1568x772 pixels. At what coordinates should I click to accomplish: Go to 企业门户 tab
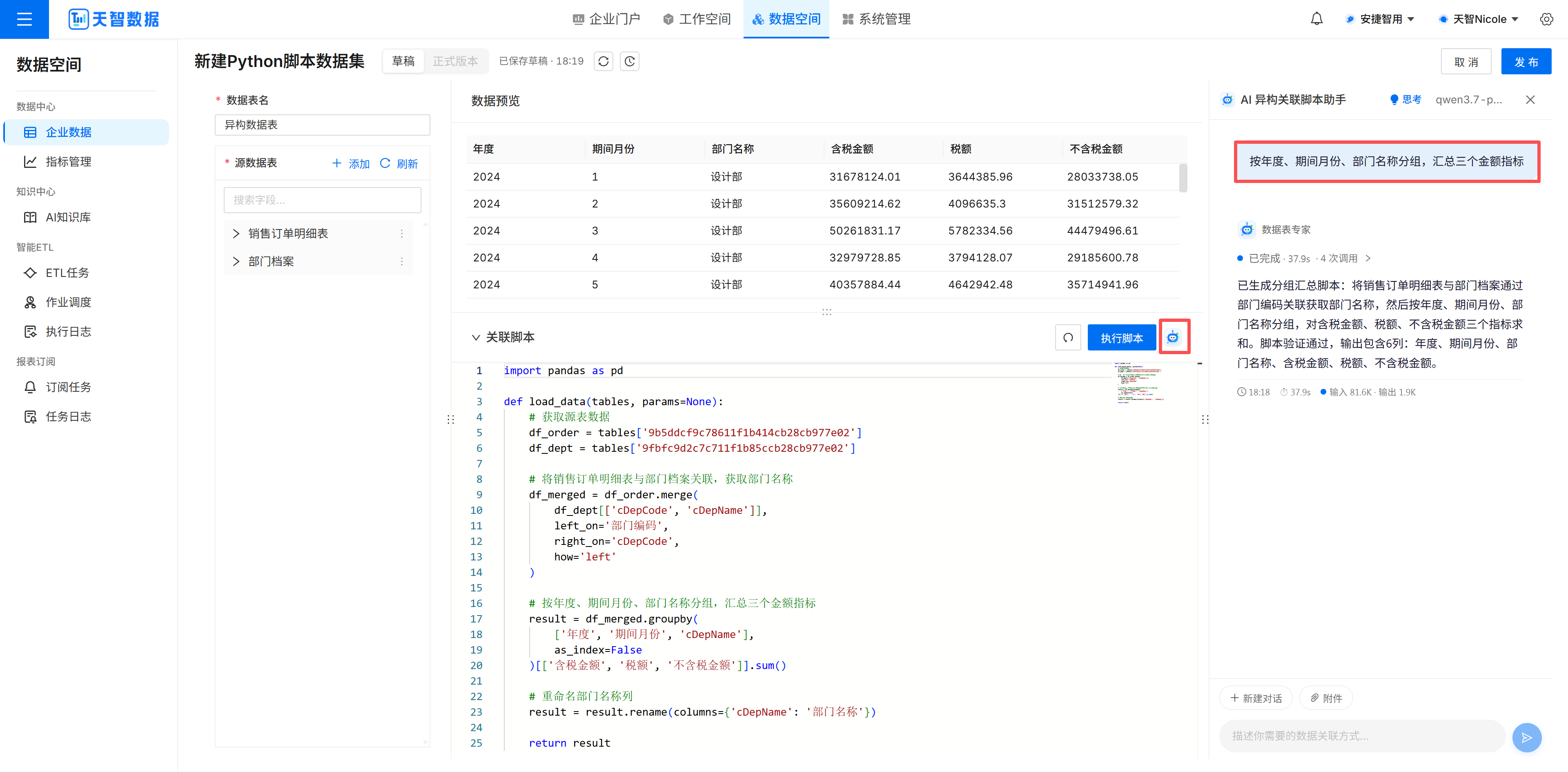point(606,20)
